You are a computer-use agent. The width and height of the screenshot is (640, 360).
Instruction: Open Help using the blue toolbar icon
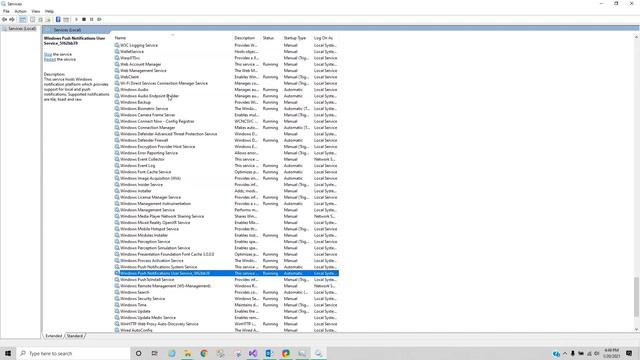click(58, 20)
